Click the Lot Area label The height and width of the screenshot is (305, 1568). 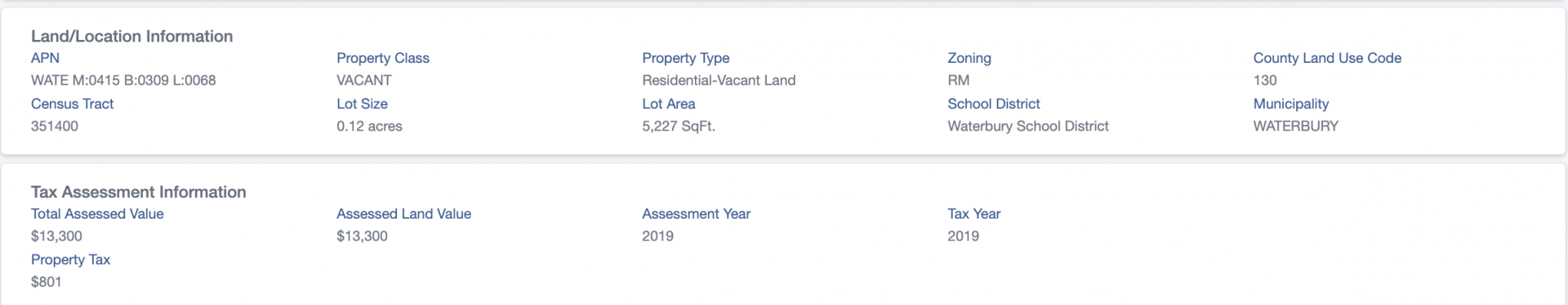pyautogui.click(x=669, y=104)
